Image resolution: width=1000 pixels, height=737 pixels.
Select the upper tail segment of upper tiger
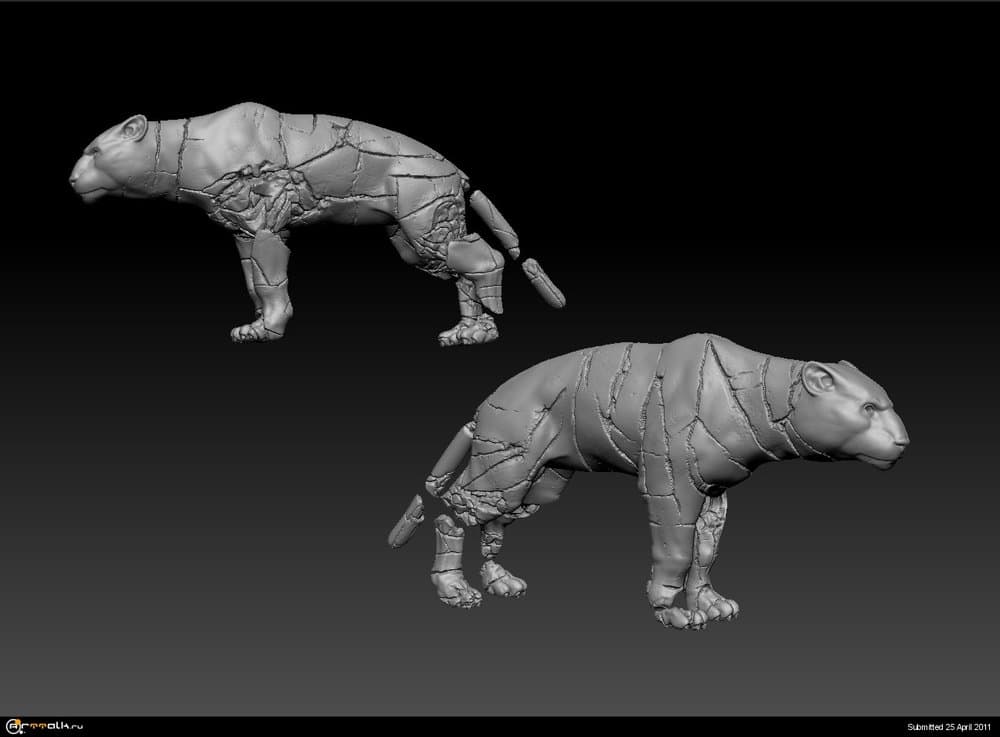[x=494, y=223]
